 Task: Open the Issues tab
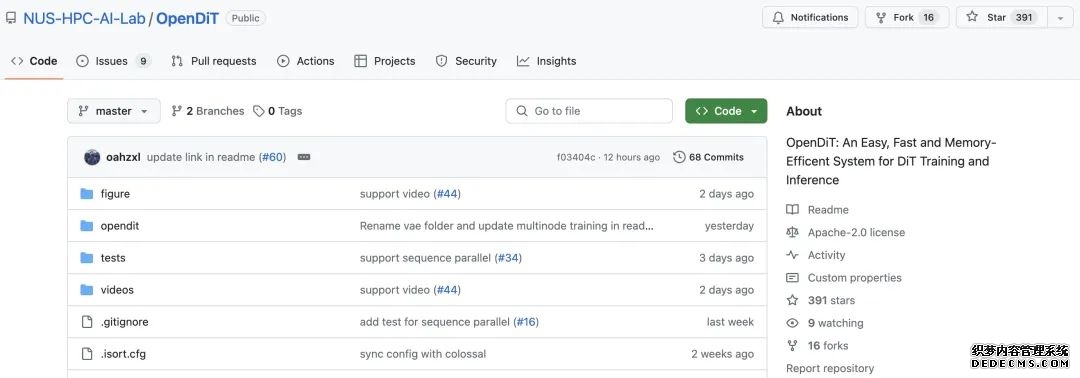[113, 61]
